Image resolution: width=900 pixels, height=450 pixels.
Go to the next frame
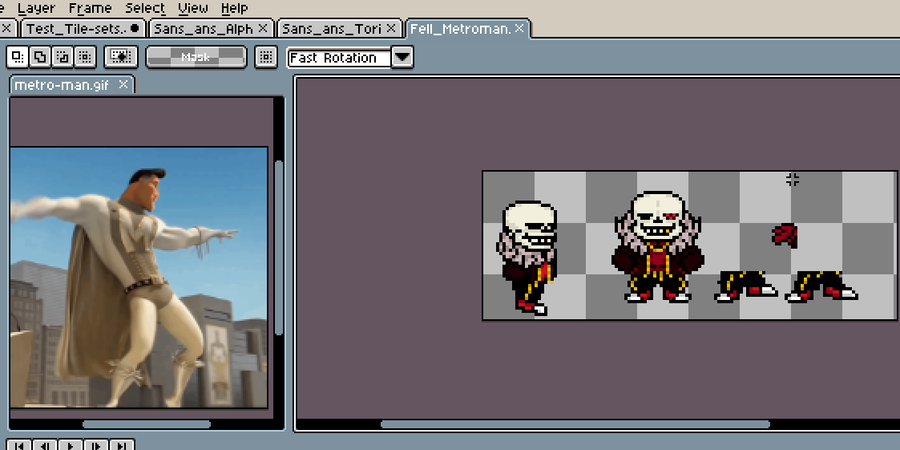[96, 445]
